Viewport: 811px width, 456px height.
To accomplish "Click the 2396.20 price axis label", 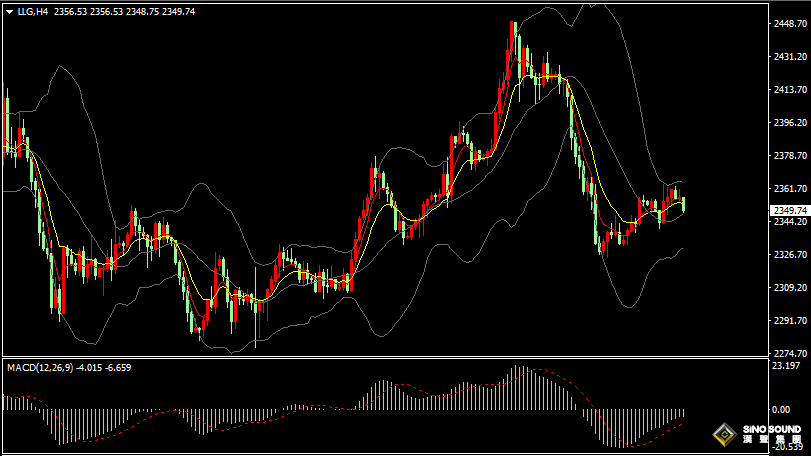I will tap(789, 123).
